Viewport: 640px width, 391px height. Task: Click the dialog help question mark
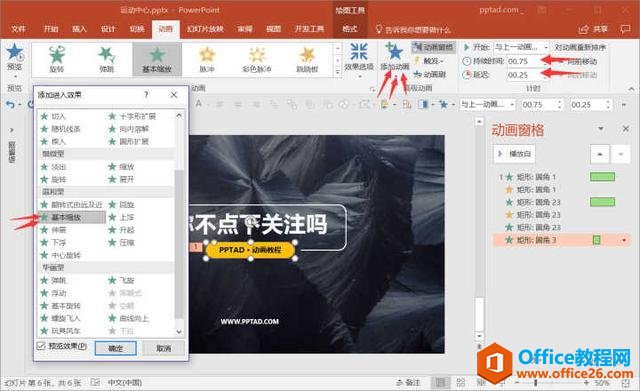(146, 95)
